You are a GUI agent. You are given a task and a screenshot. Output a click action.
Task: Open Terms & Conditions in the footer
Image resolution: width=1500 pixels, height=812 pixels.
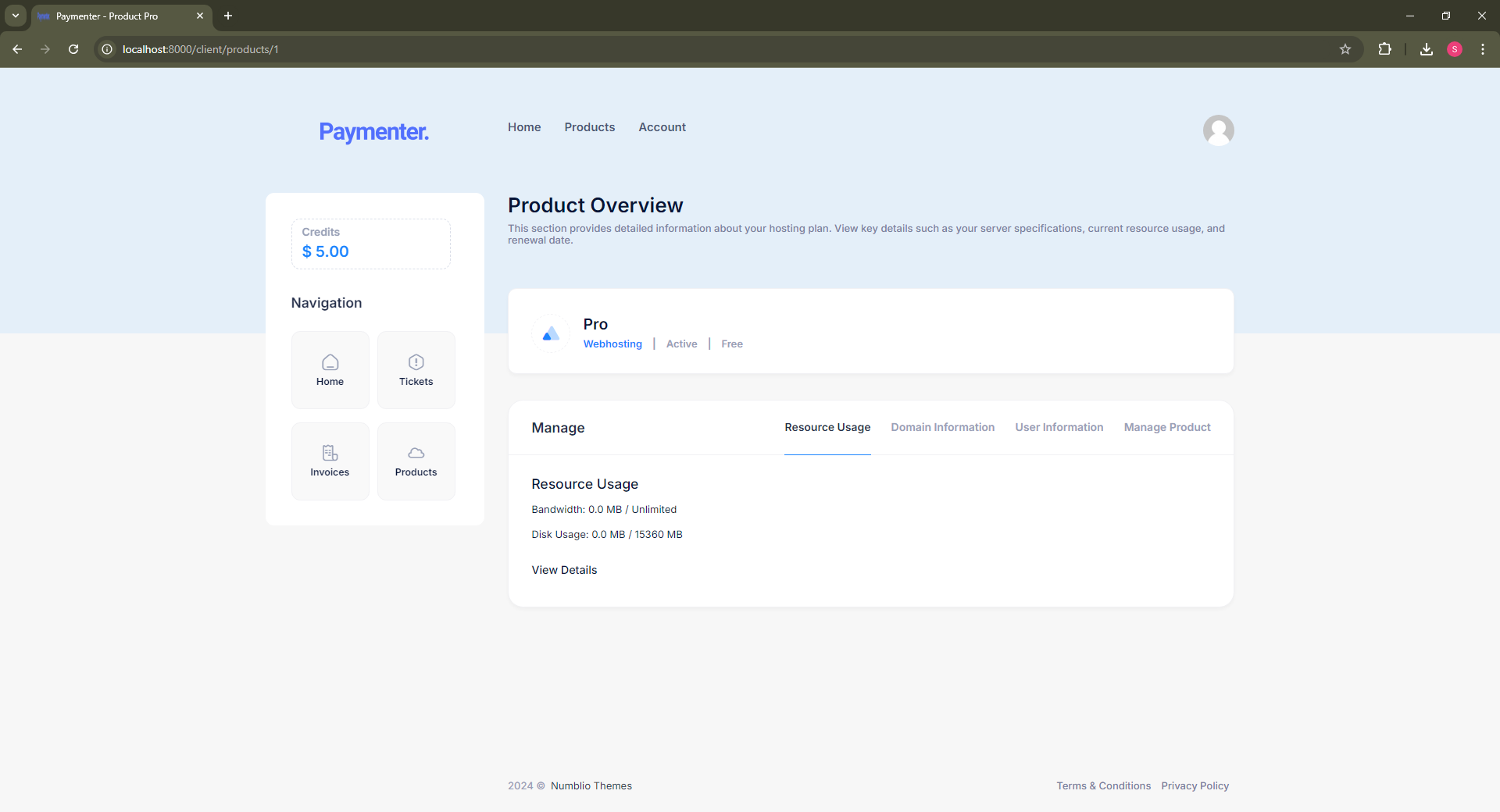[1103, 785]
